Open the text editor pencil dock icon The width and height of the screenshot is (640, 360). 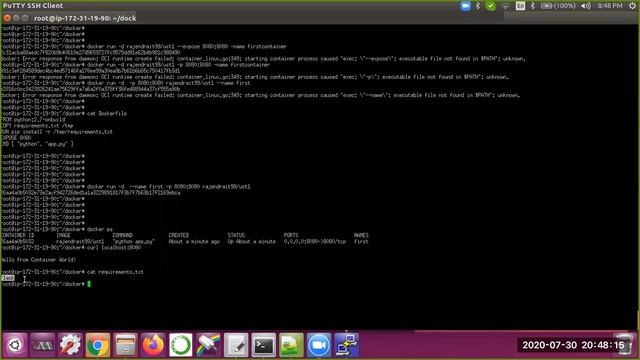pos(236,345)
